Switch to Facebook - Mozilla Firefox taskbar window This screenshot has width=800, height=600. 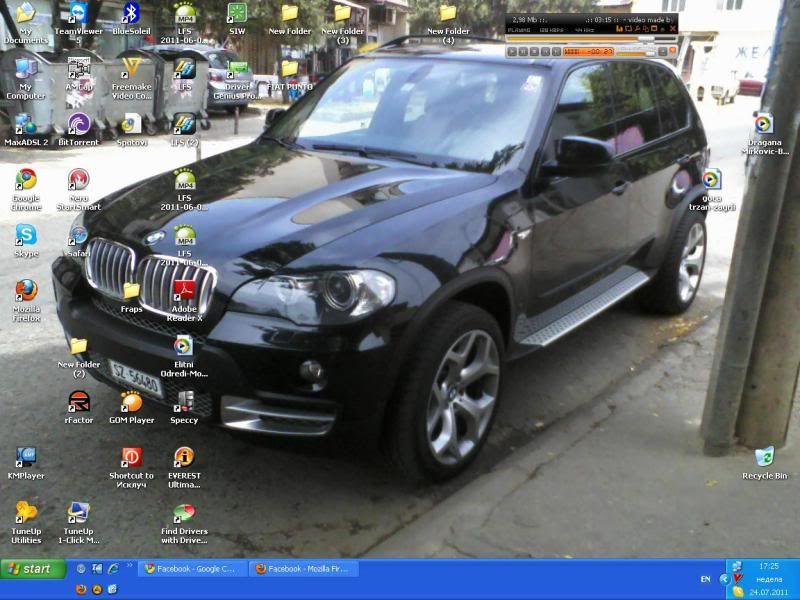pyautogui.click(x=304, y=568)
